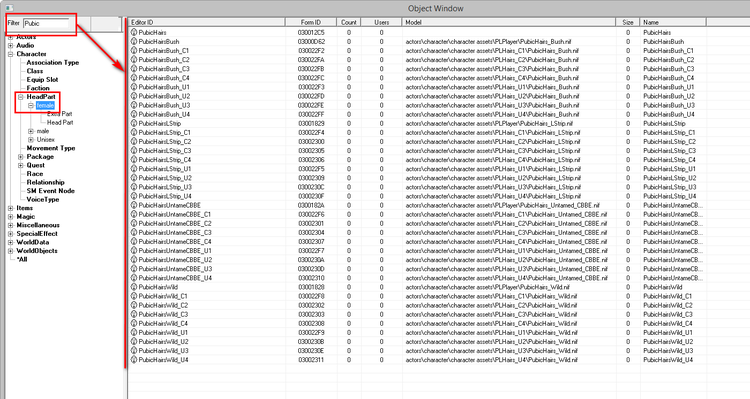750x399 pixels.
Task: Expand the Unisex subtree node
Action: [x=31, y=140]
